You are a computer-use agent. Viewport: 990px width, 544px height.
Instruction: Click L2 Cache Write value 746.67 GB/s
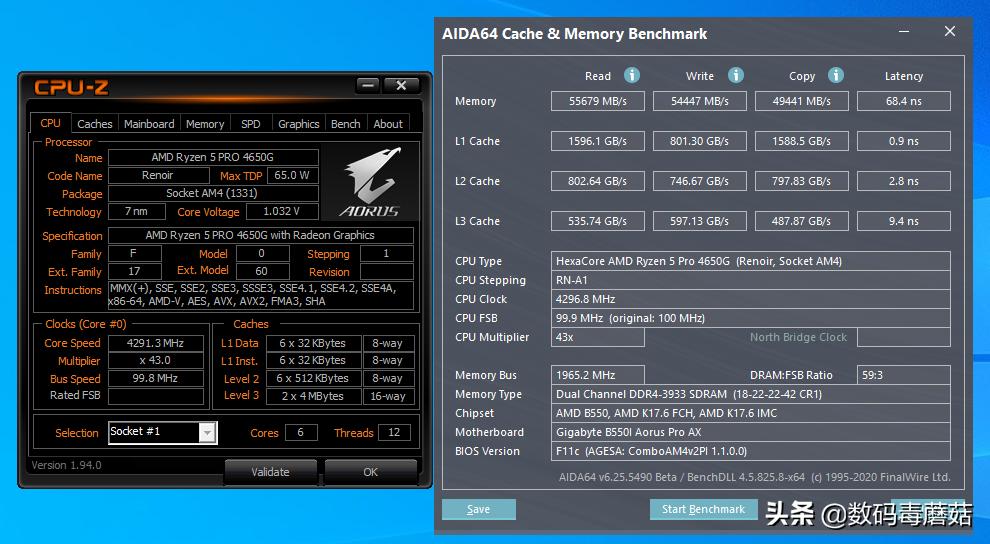point(700,181)
